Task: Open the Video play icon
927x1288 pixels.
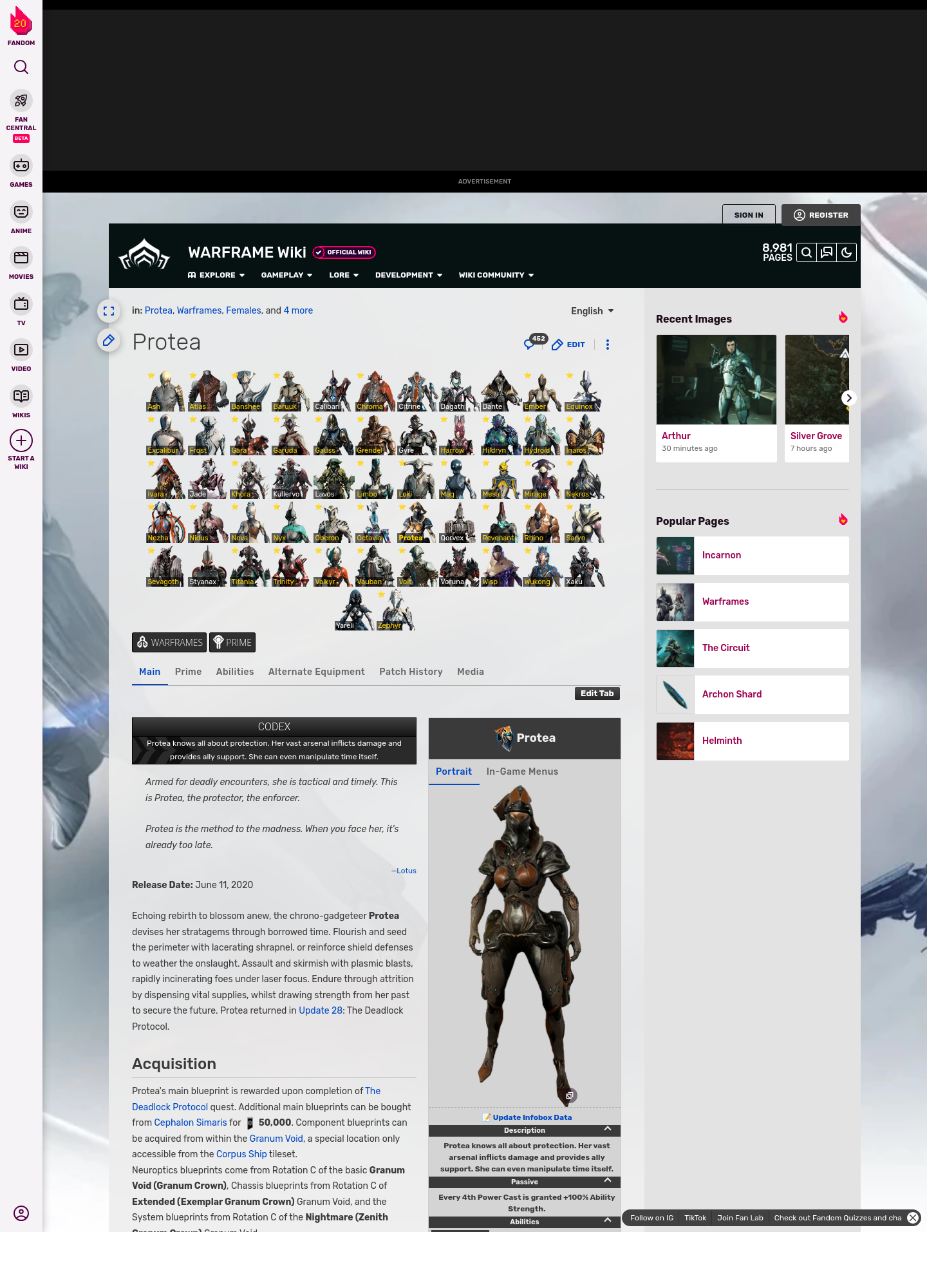Action: (x=21, y=350)
